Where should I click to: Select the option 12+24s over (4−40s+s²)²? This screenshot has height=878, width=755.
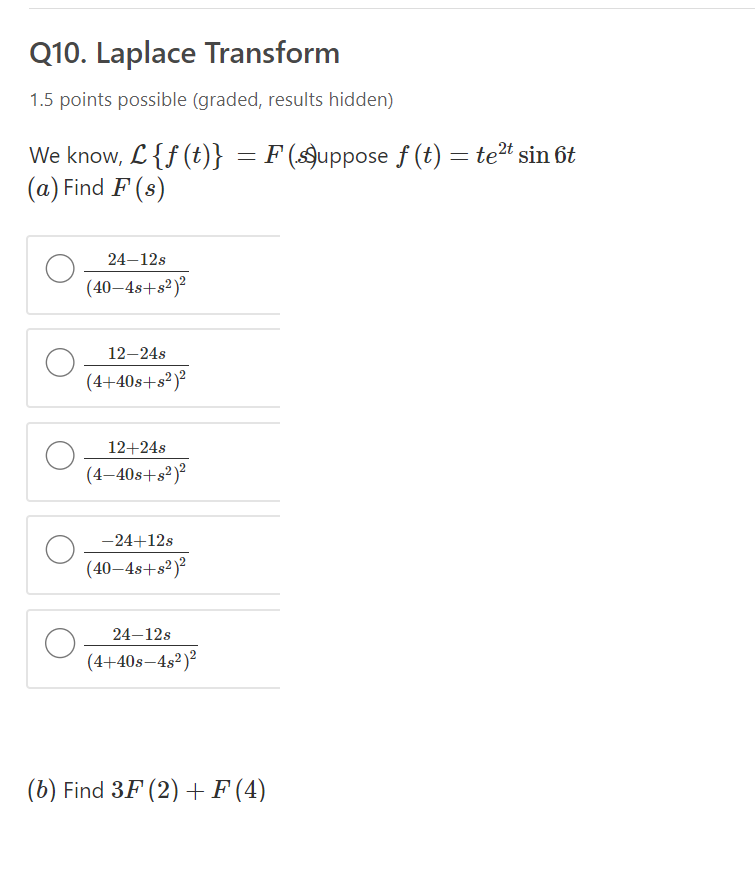pyautogui.click(x=59, y=455)
